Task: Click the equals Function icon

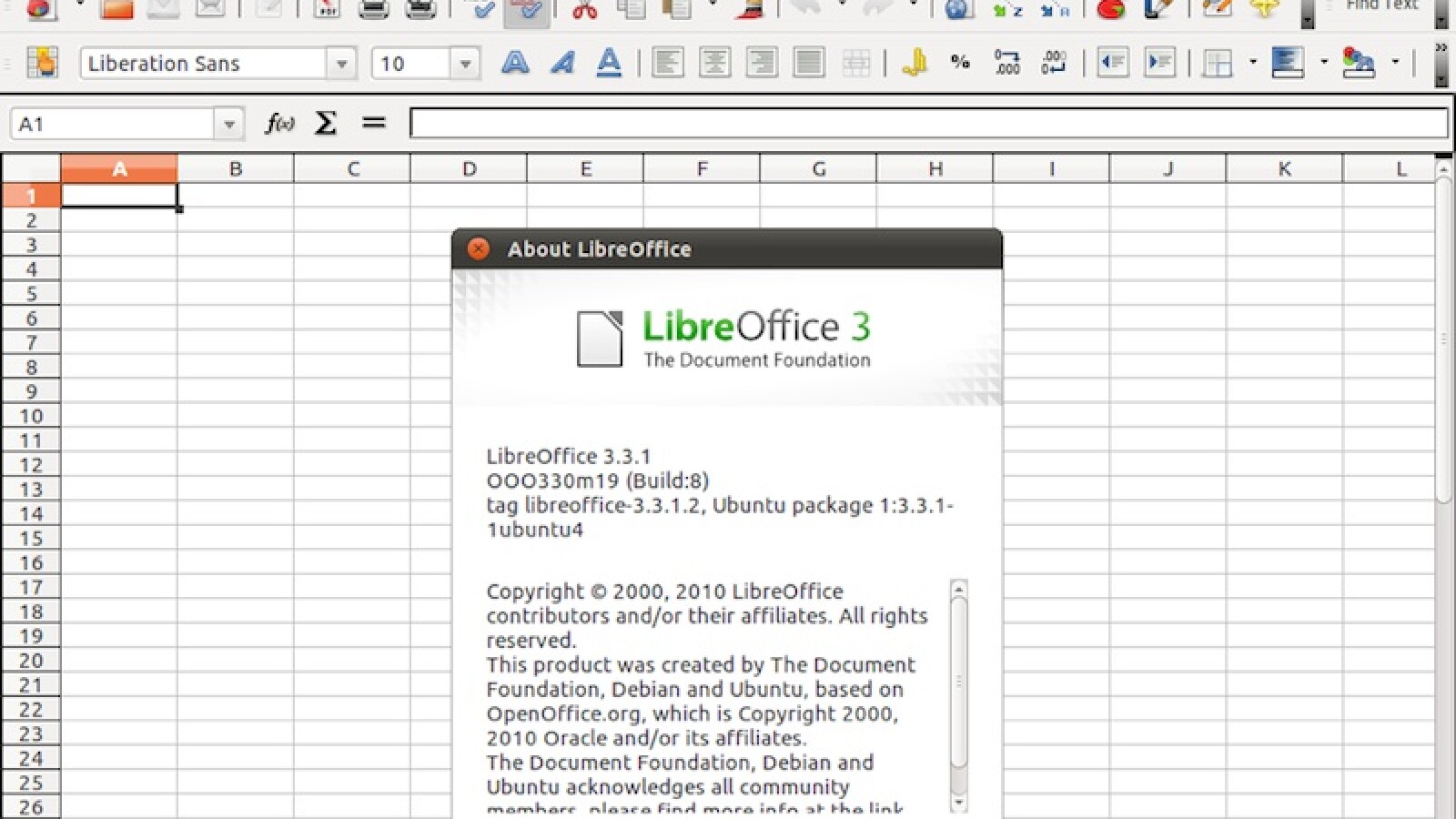Action: pos(373,123)
